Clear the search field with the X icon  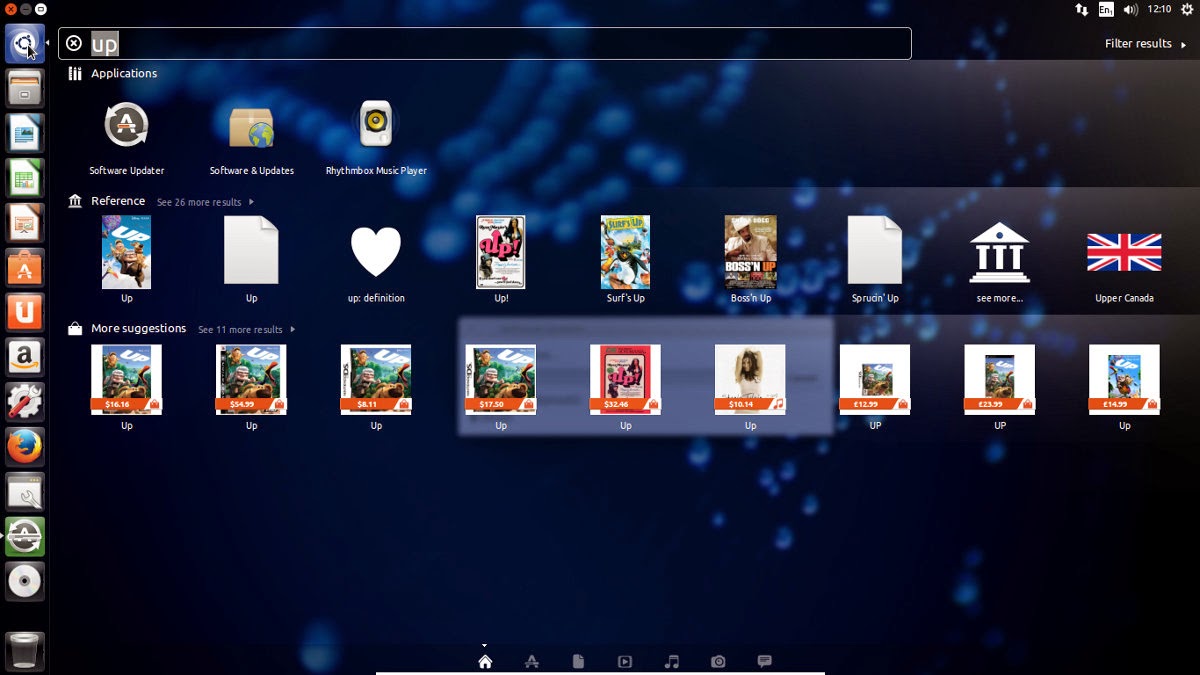pyautogui.click(x=74, y=43)
